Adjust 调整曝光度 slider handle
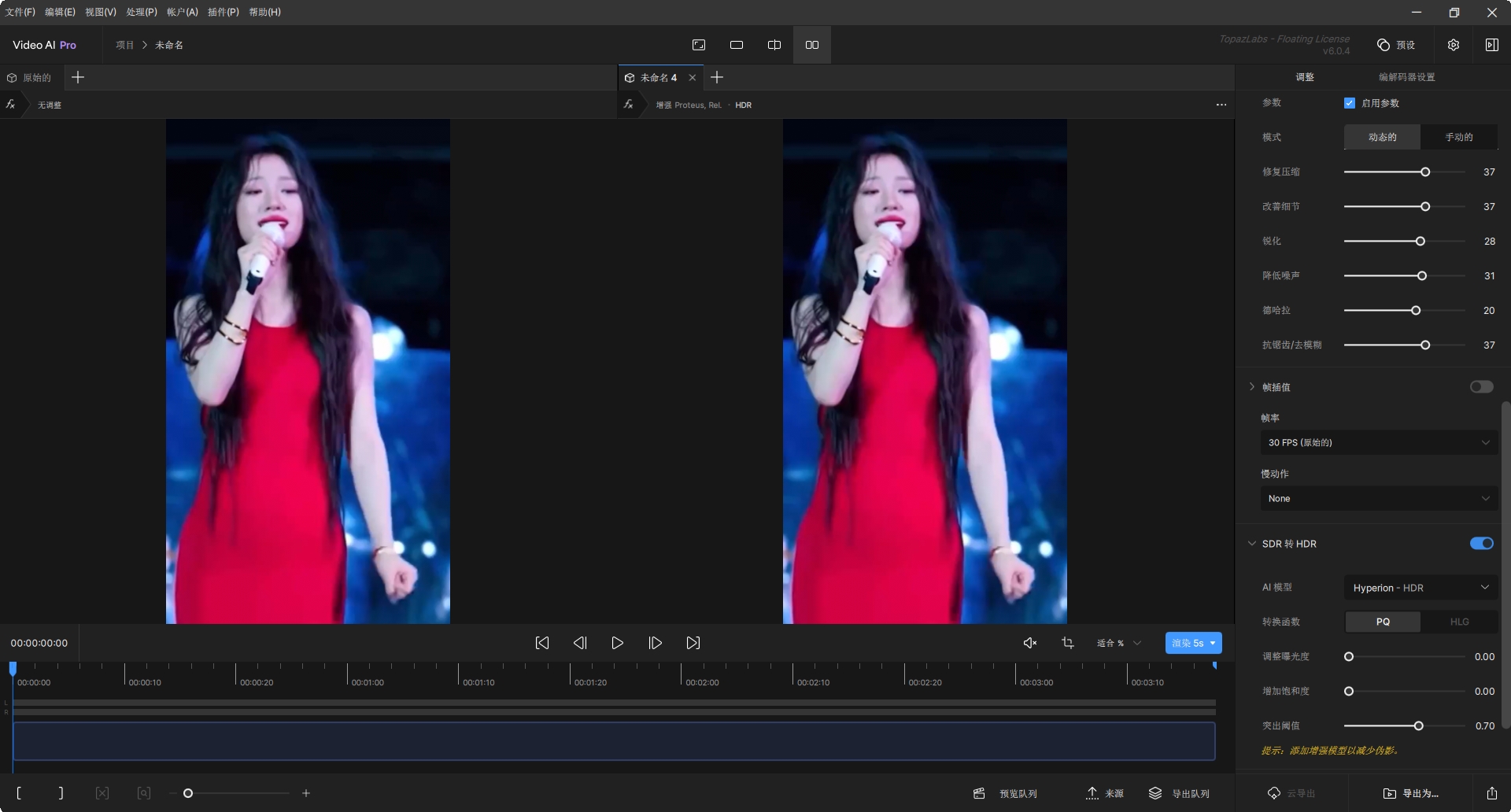Screen dimensions: 1511x812 1349,656
